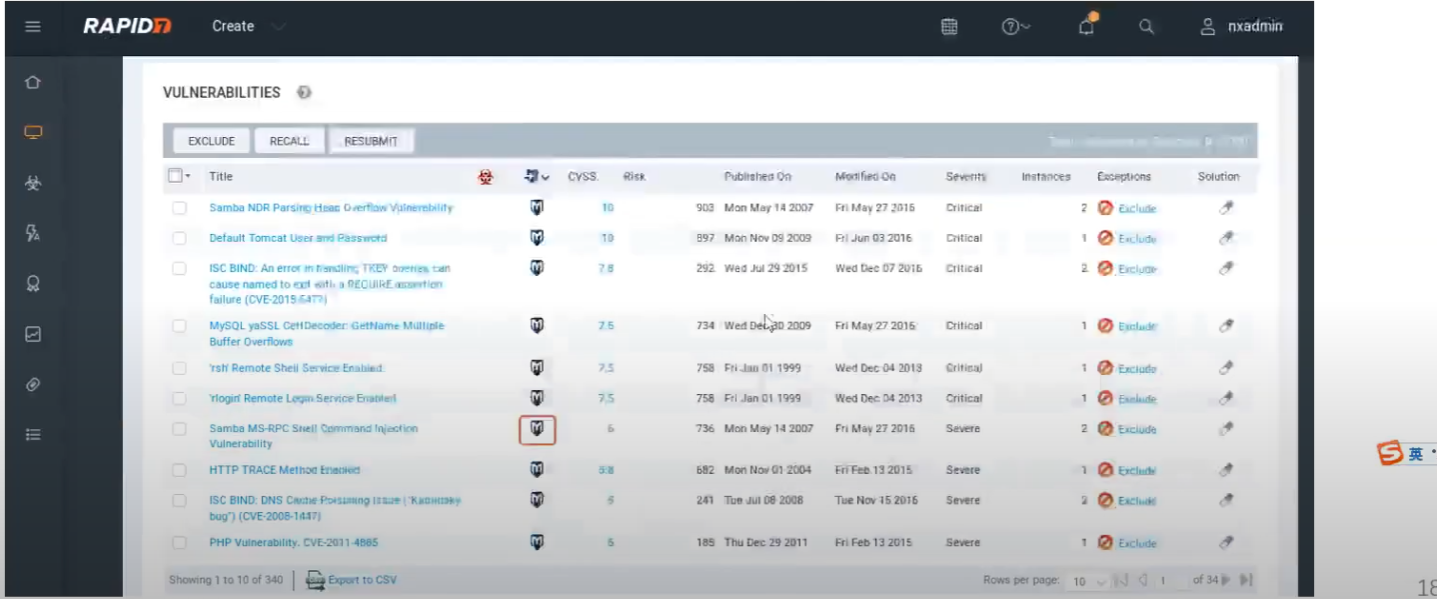Check the Samba MS-RPC row checkbox
Image resolution: width=1437 pixels, height=599 pixels.
[179, 429]
